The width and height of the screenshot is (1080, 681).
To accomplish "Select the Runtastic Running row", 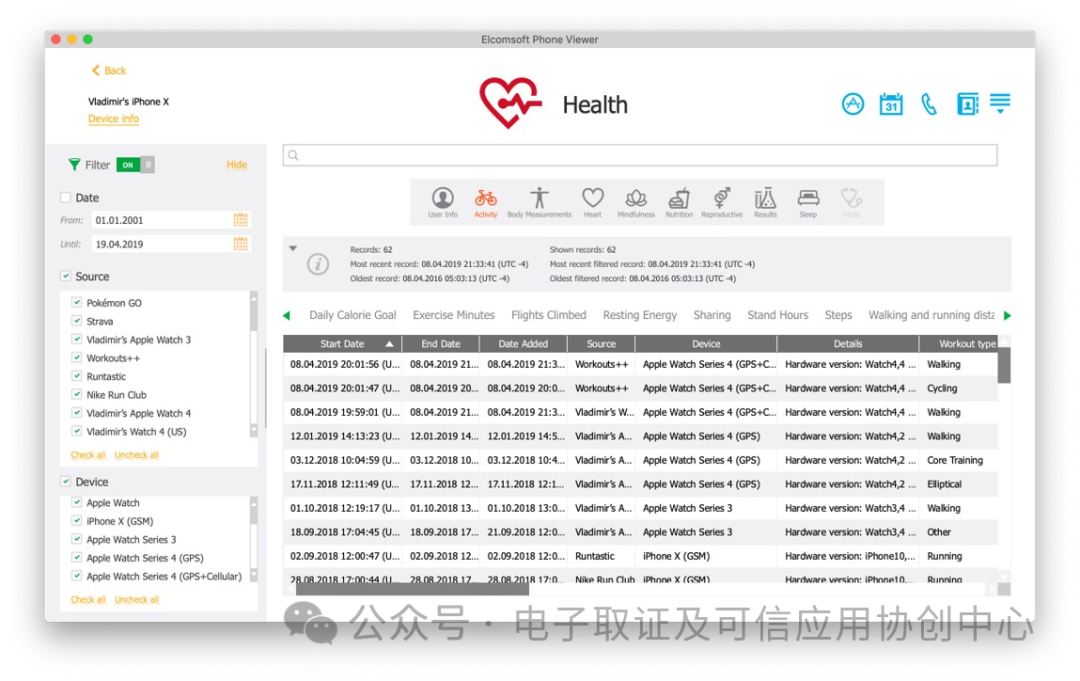I will (x=640, y=556).
